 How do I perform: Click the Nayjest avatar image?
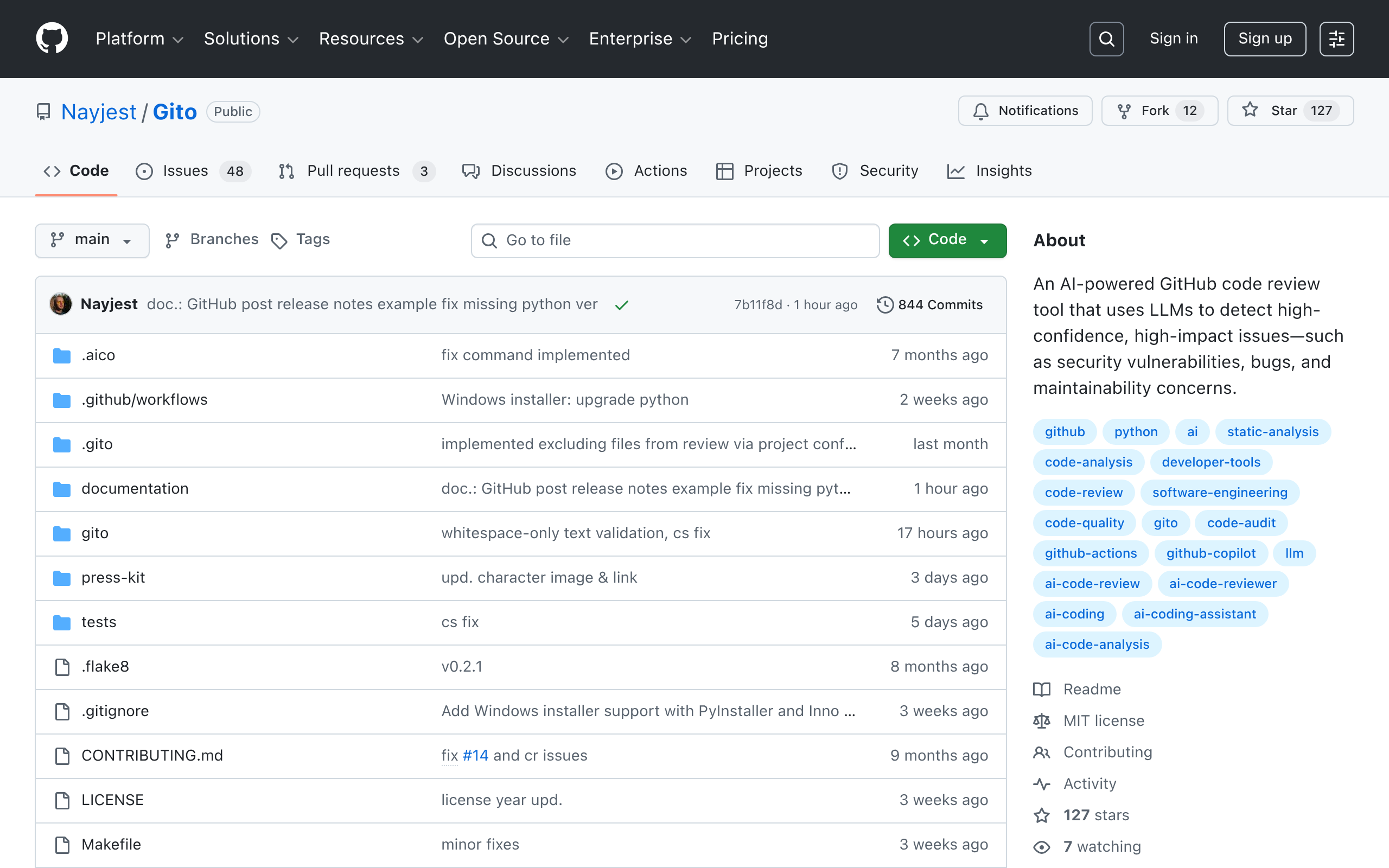coord(61,304)
